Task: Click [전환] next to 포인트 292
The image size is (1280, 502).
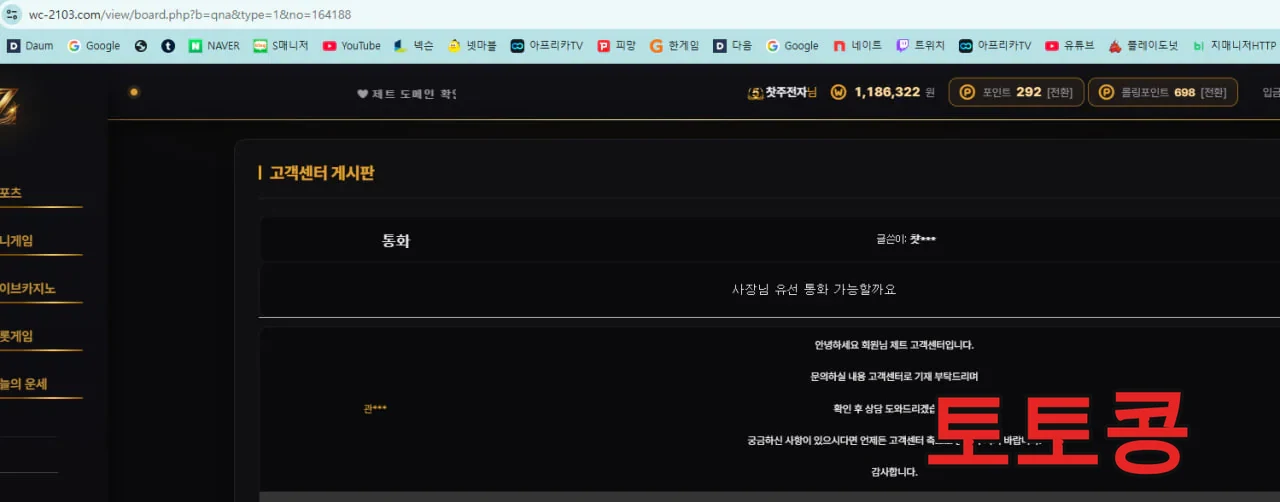Action: (1059, 92)
